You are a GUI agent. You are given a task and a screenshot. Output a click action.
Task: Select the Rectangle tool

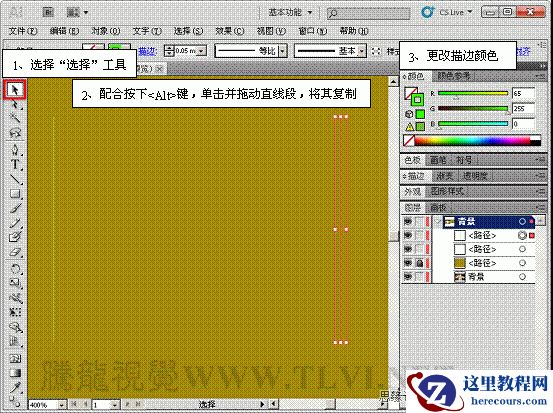tap(15, 194)
